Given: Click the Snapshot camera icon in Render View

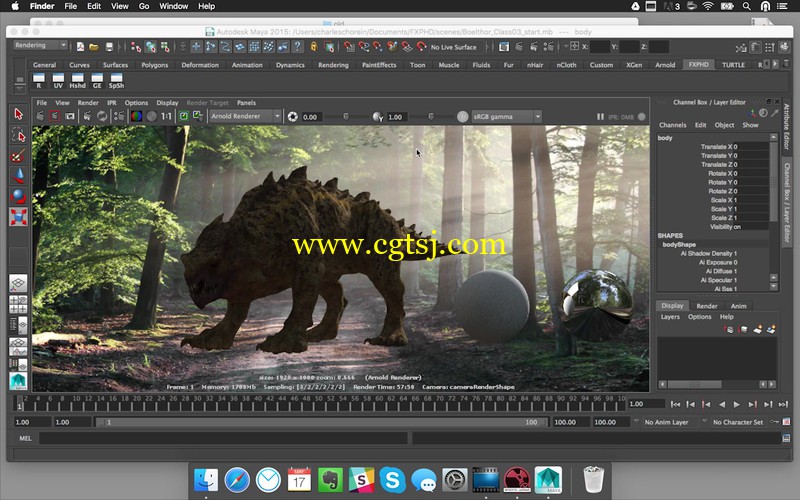Looking at the screenshot, I should pyautogui.click(x=70, y=116).
